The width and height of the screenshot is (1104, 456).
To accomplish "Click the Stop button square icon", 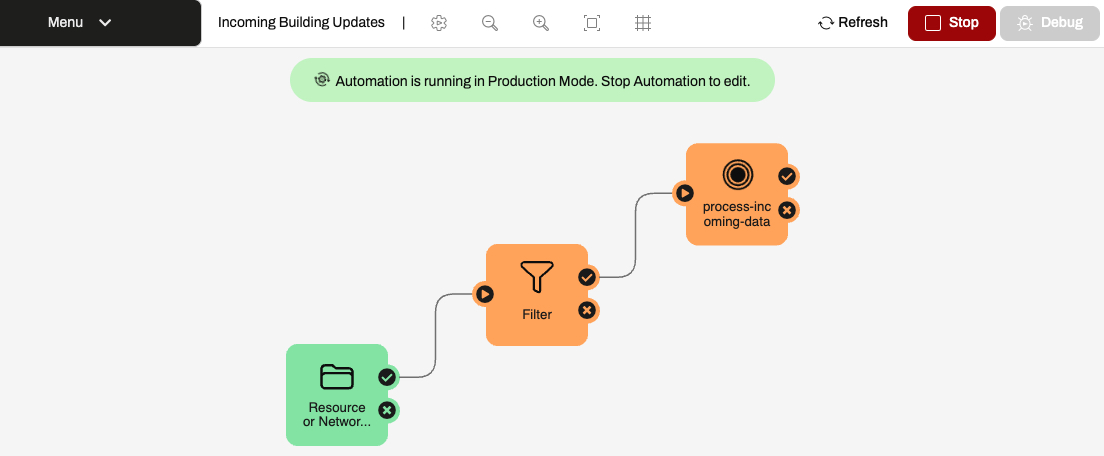I will (933, 23).
